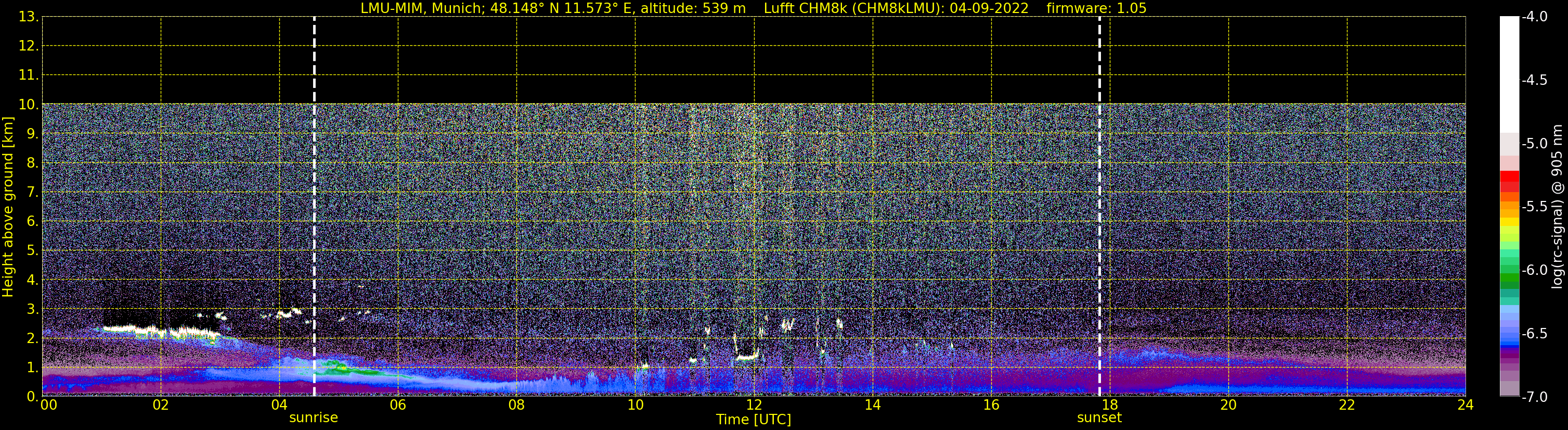Image resolution: width=1568 pixels, height=430 pixels.
Task: Click the time tick label 10 on time axis
Action: pos(636,405)
